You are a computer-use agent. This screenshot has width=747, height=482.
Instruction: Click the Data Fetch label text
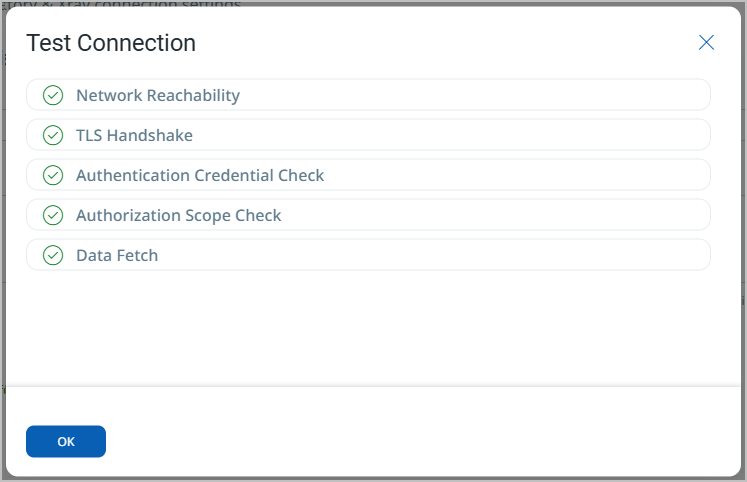pos(117,255)
